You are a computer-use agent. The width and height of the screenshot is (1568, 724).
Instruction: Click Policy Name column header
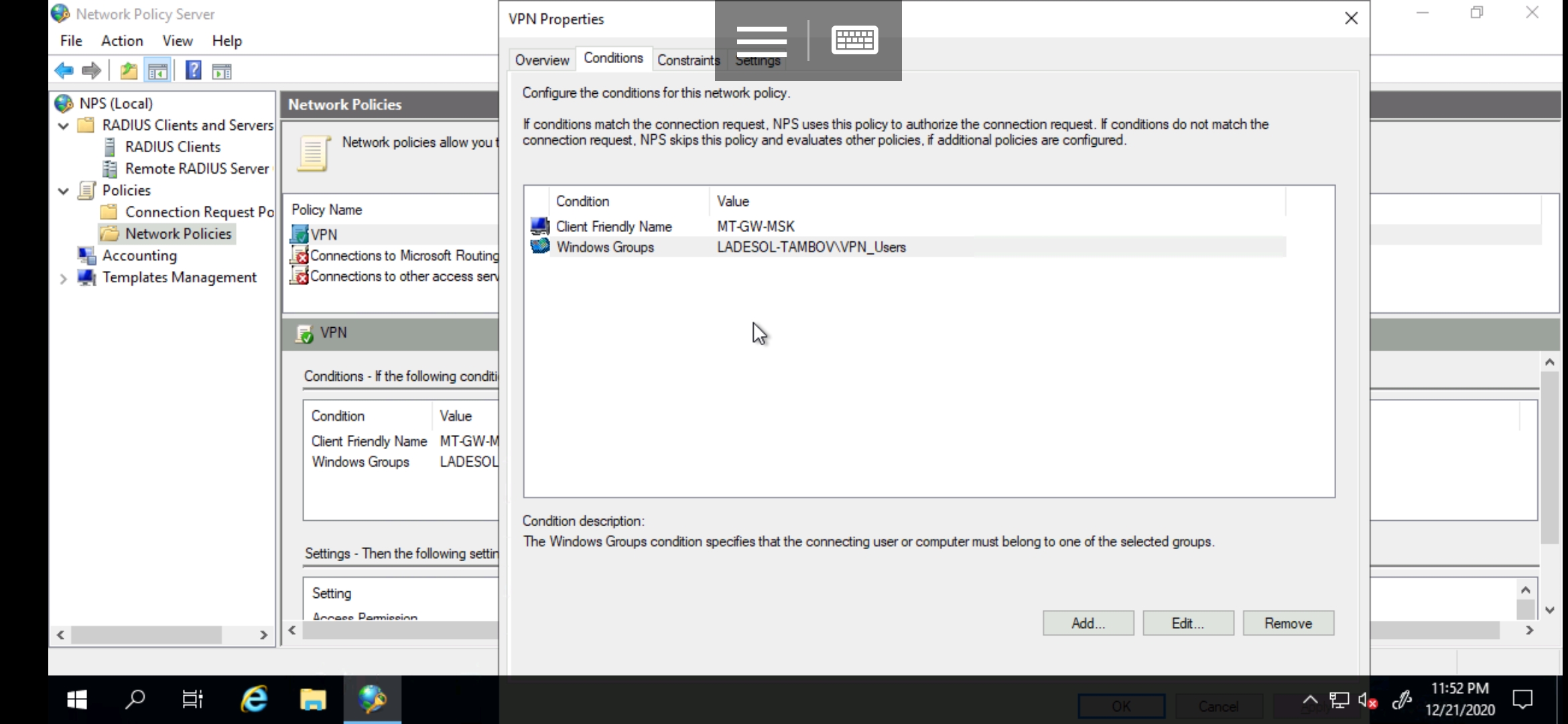(327, 210)
